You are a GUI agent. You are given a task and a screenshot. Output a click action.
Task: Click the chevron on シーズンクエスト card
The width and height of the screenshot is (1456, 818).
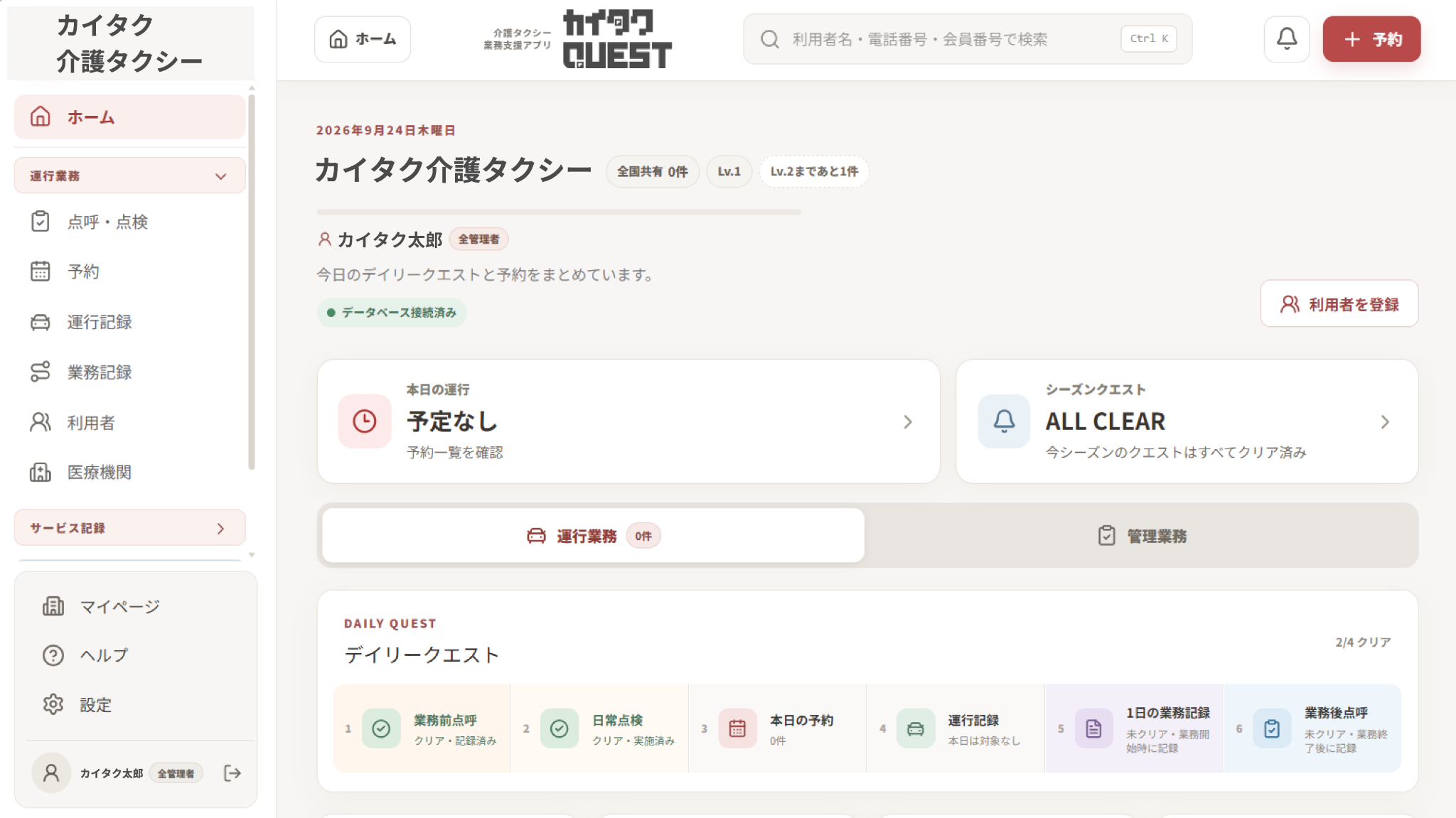pyautogui.click(x=1385, y=422)
